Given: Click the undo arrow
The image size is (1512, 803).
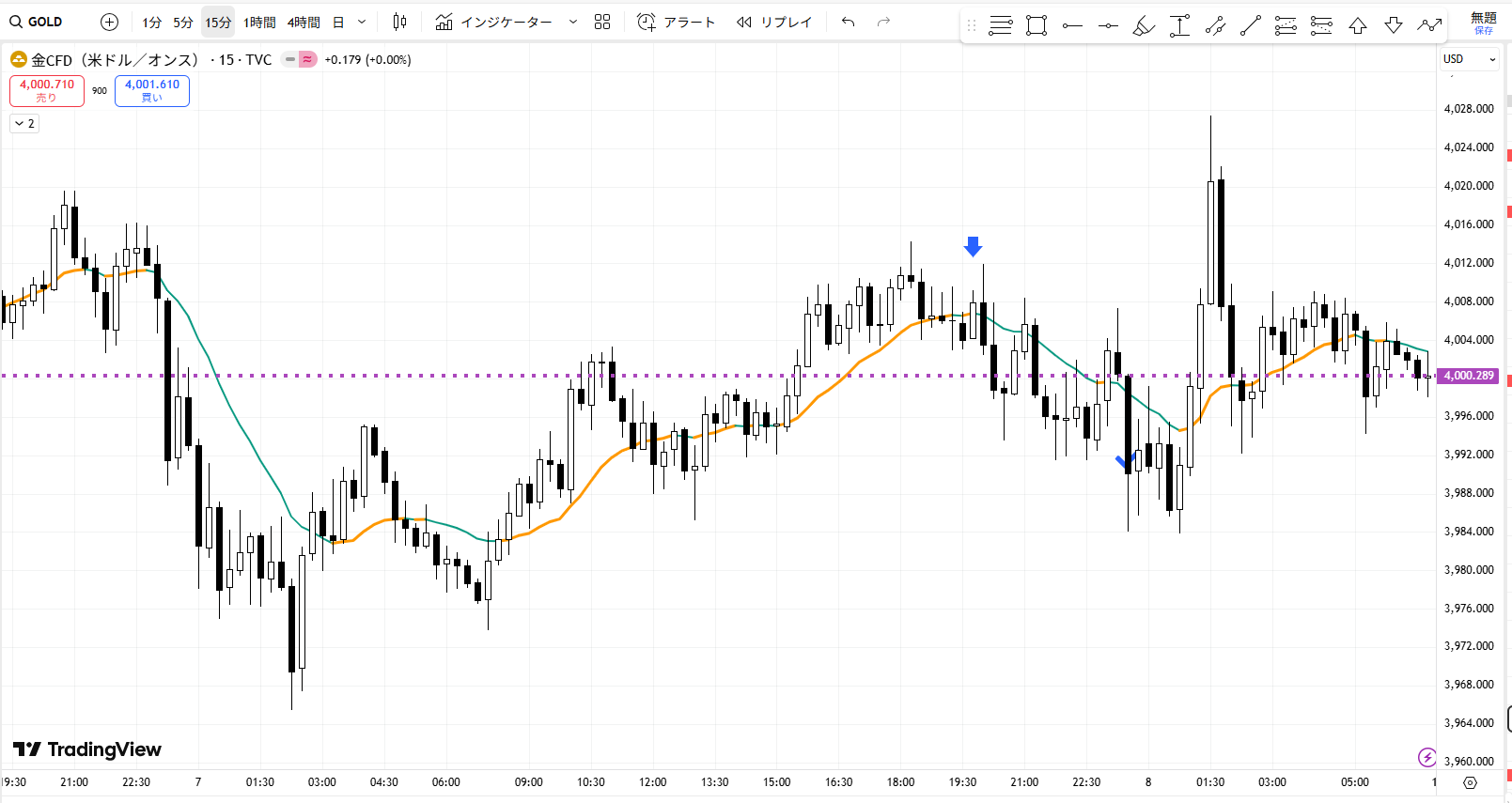Looking at the screenshot, I should [x=849, y=22].
